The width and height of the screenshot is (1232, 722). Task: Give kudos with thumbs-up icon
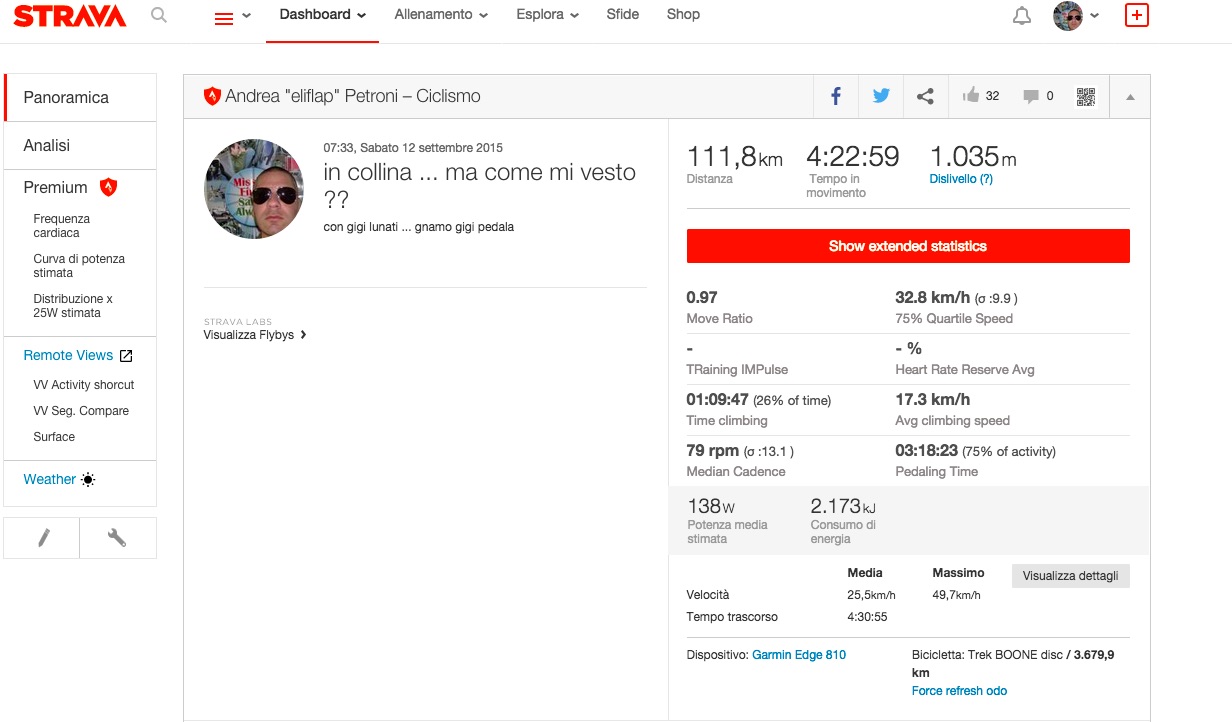[x=971, y=96]
